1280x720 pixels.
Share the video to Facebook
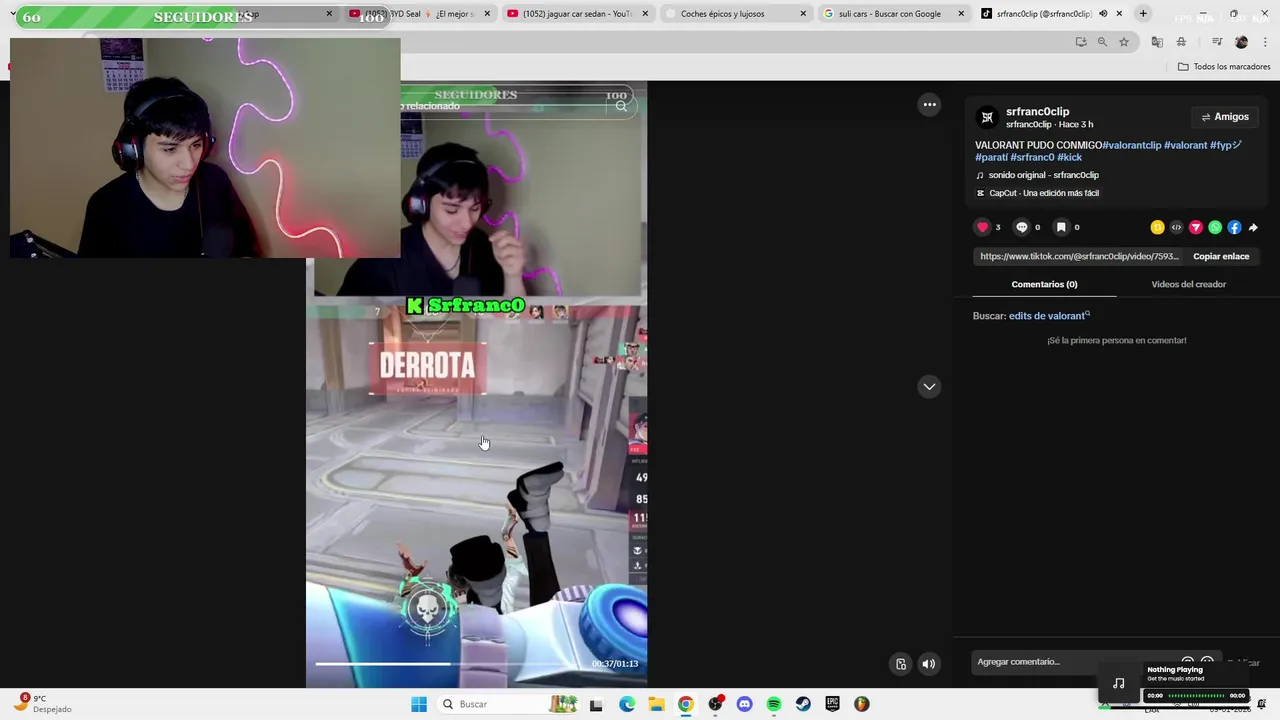[1234, 227]
